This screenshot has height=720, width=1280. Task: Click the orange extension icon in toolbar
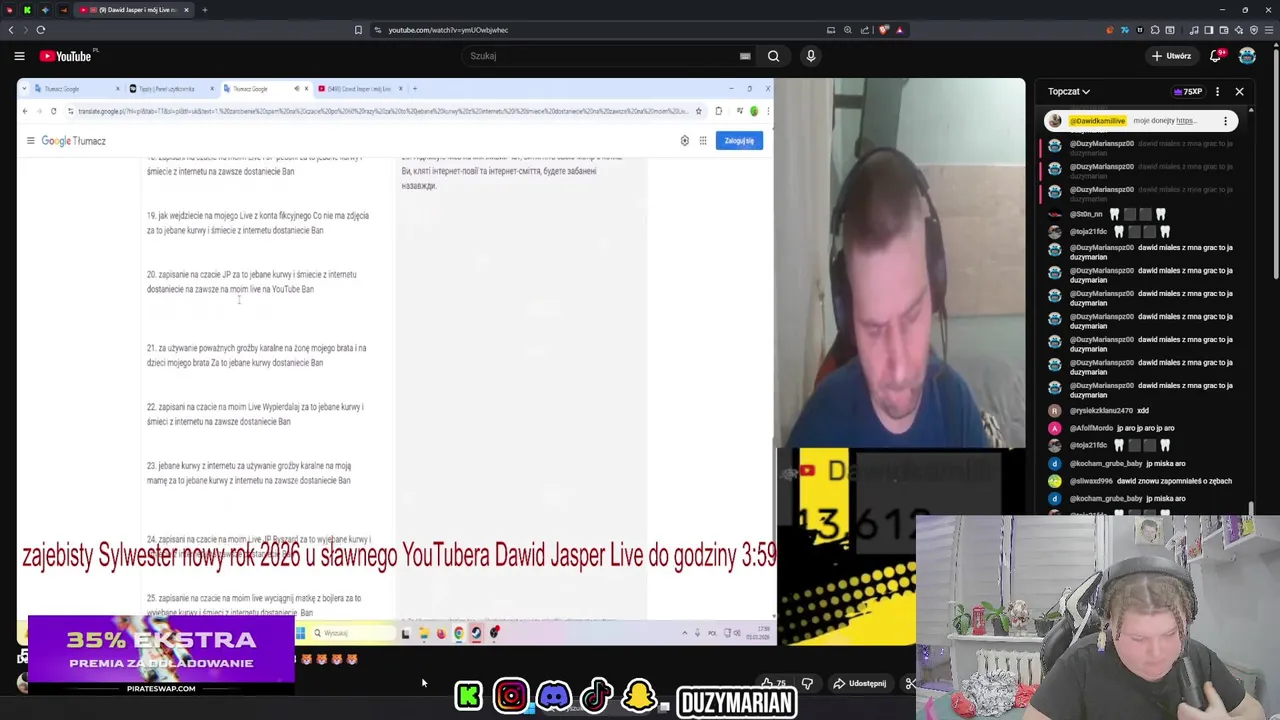click(1109, 30)
